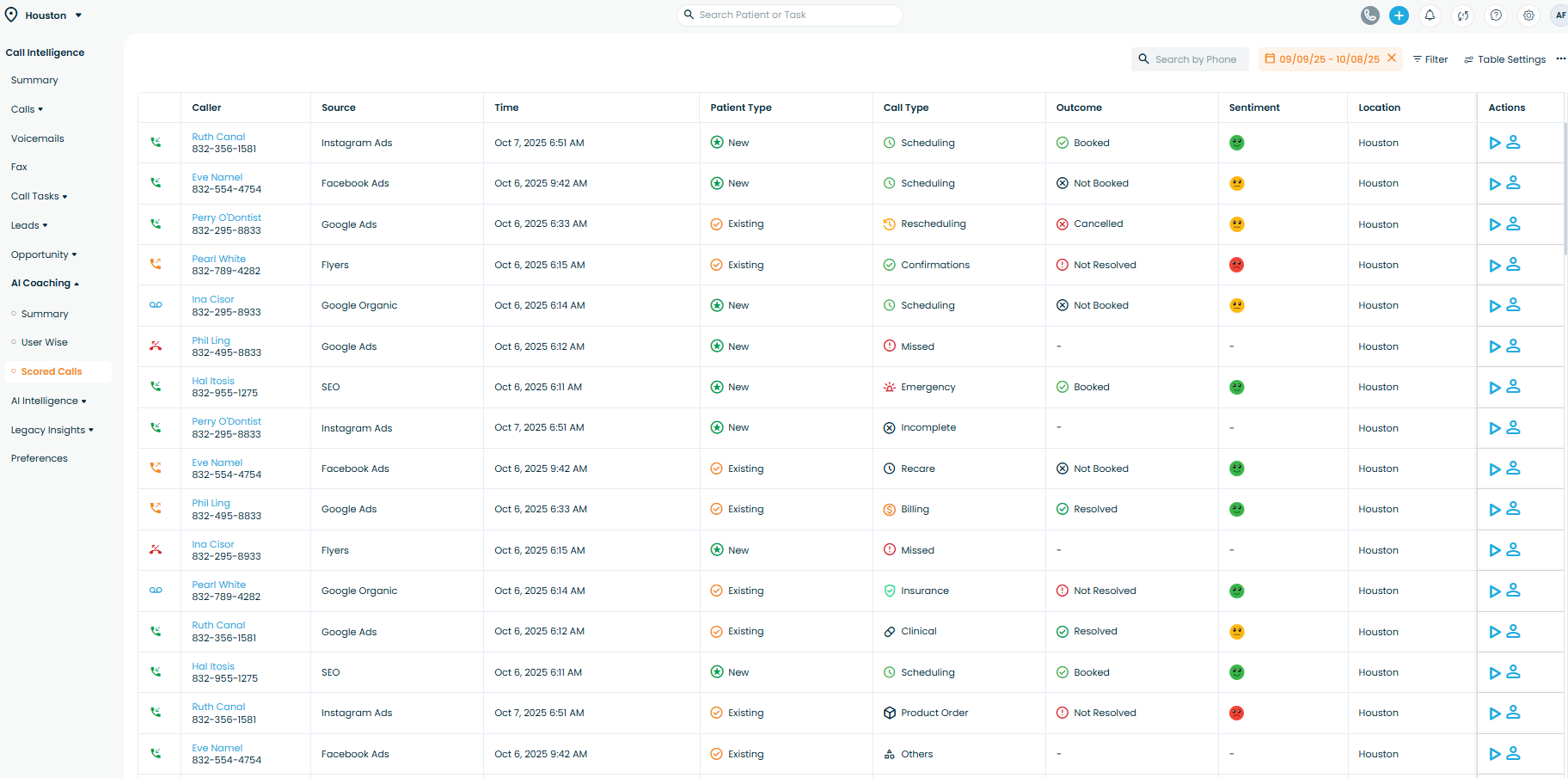This screenshot has width=1568, height=778.
Task: Collapse the AI Coaching section
Action: 45,284
